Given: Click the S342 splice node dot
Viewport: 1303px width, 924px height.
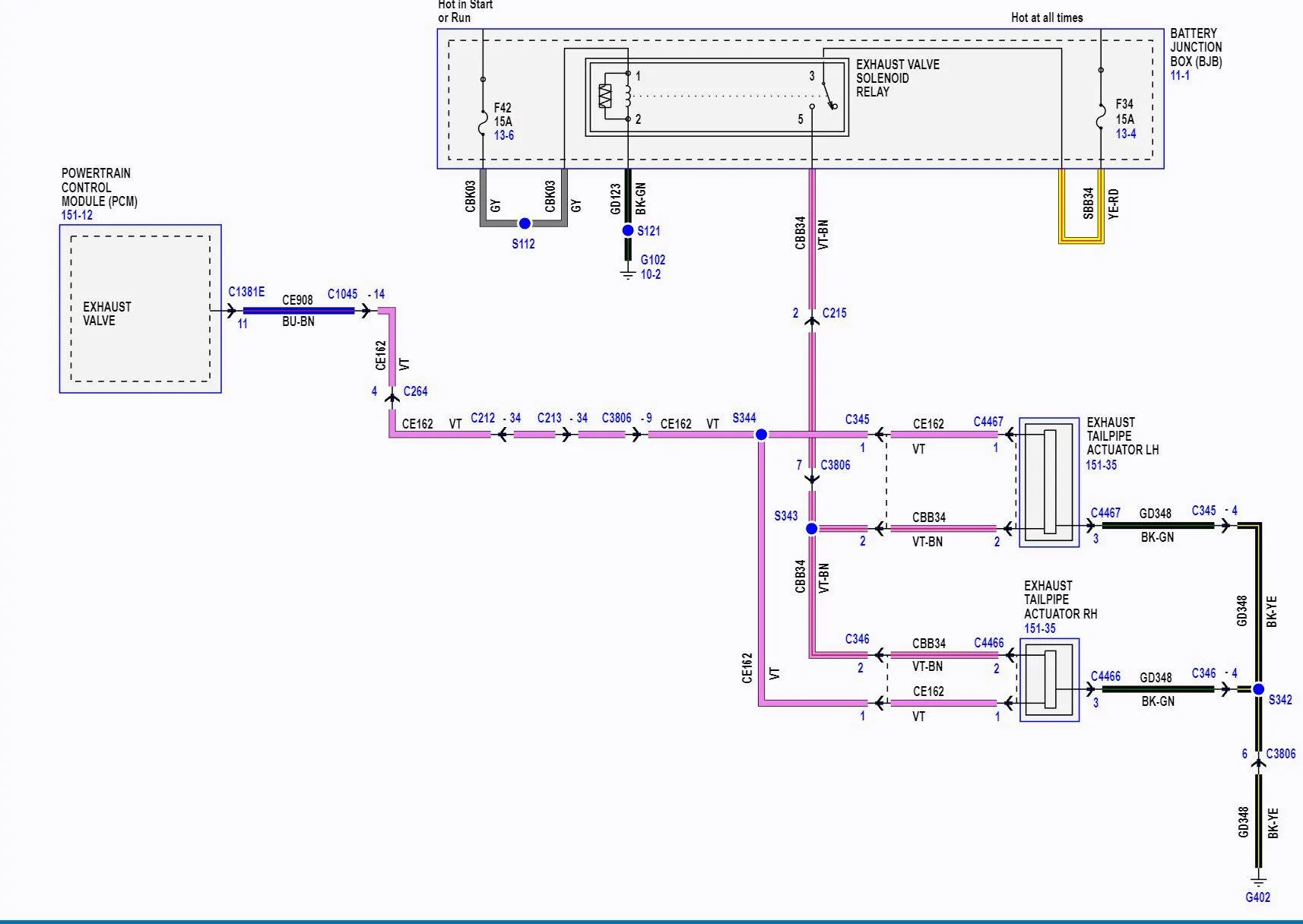Looking at the screenshot, I should [x=1258, y=689].
